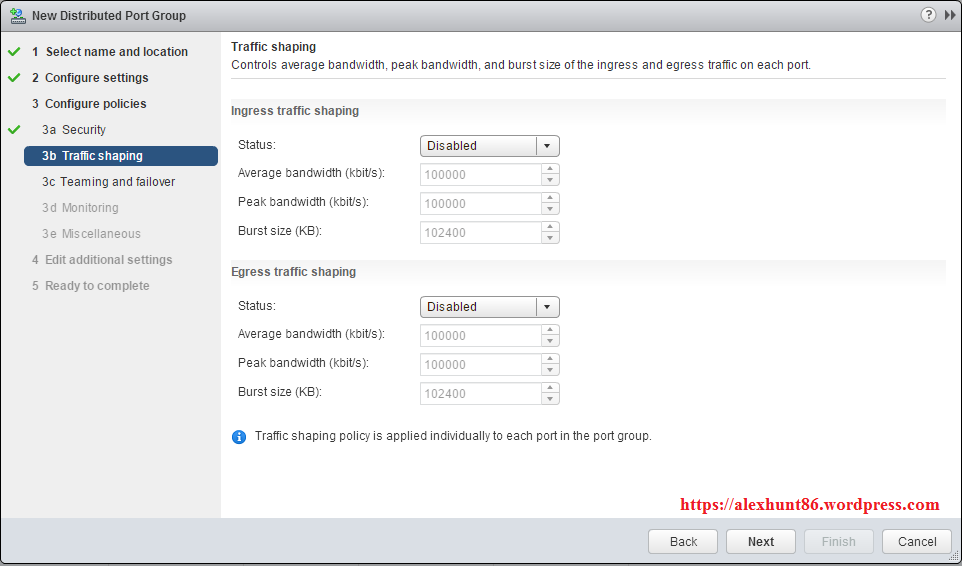Click the distributed port group icon in title
Image resolution: width=962 pixels, height=566 pixels.
click(x=17, y=16)
